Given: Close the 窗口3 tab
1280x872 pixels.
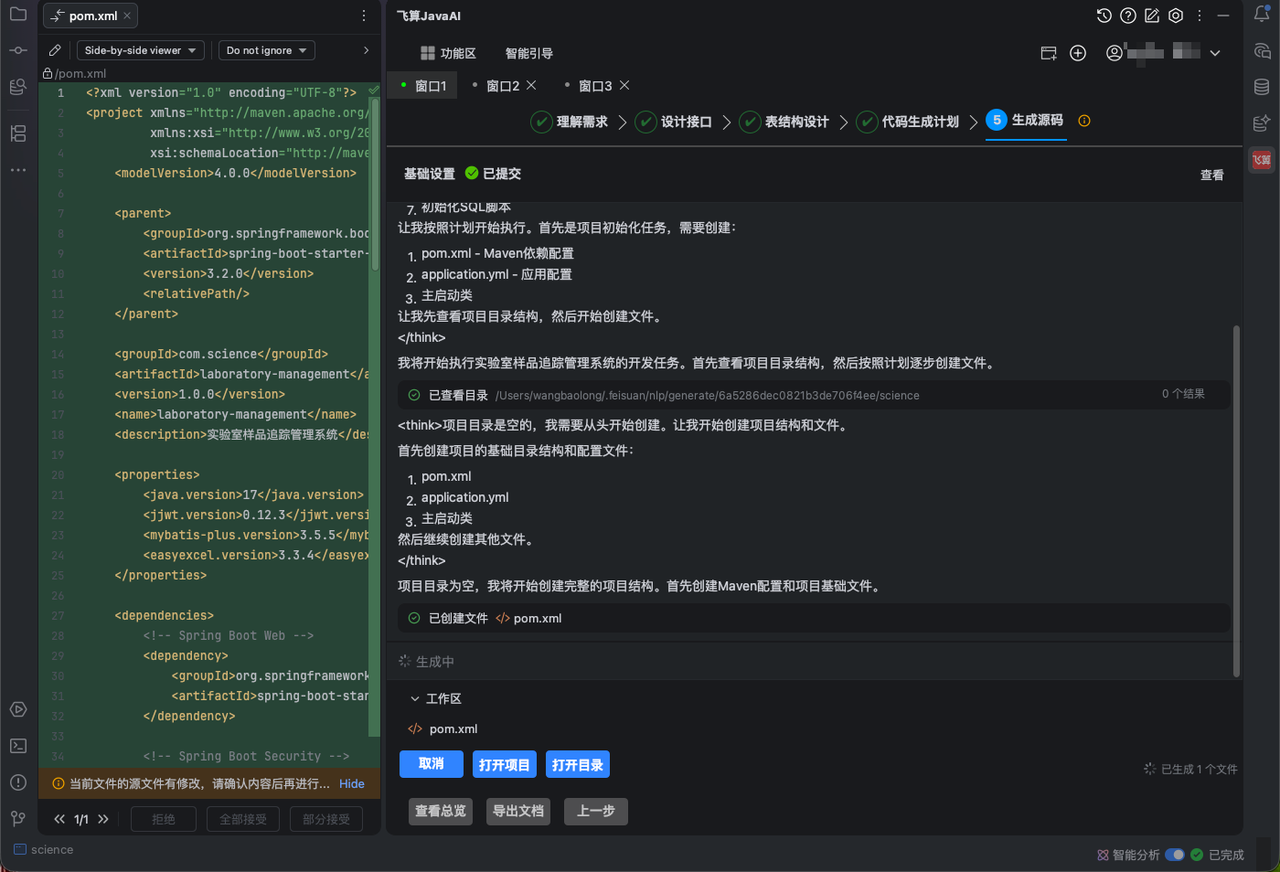Looking at the screenshot, I should 624,85.
